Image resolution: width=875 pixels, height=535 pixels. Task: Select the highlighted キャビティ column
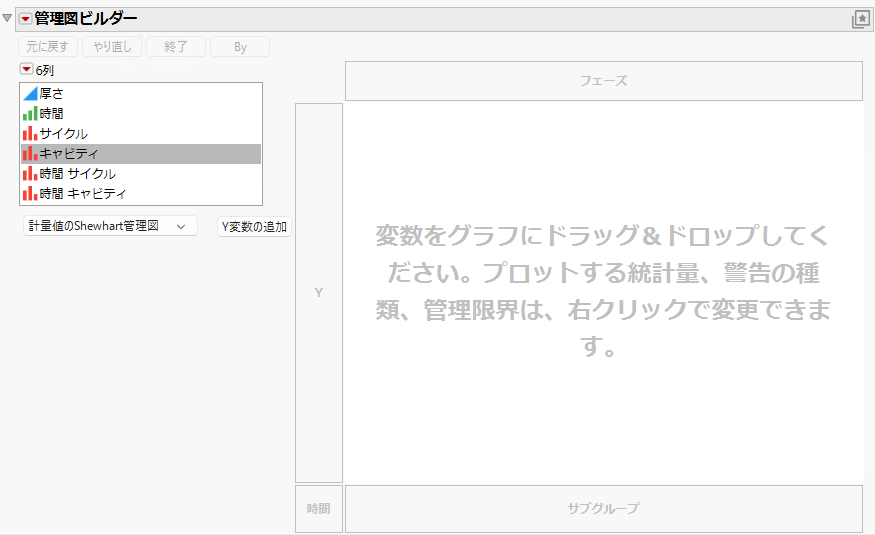[x=141, y=154]
